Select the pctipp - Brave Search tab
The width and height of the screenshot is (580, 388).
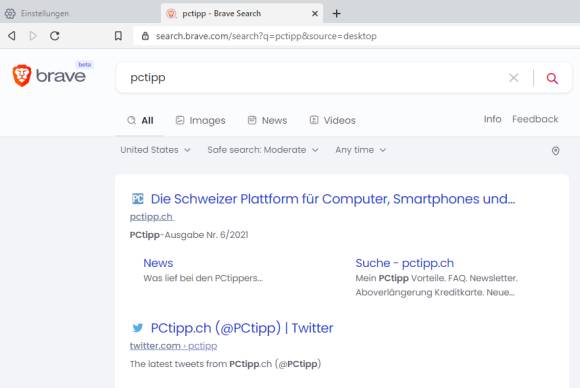[x=242, y=13]
